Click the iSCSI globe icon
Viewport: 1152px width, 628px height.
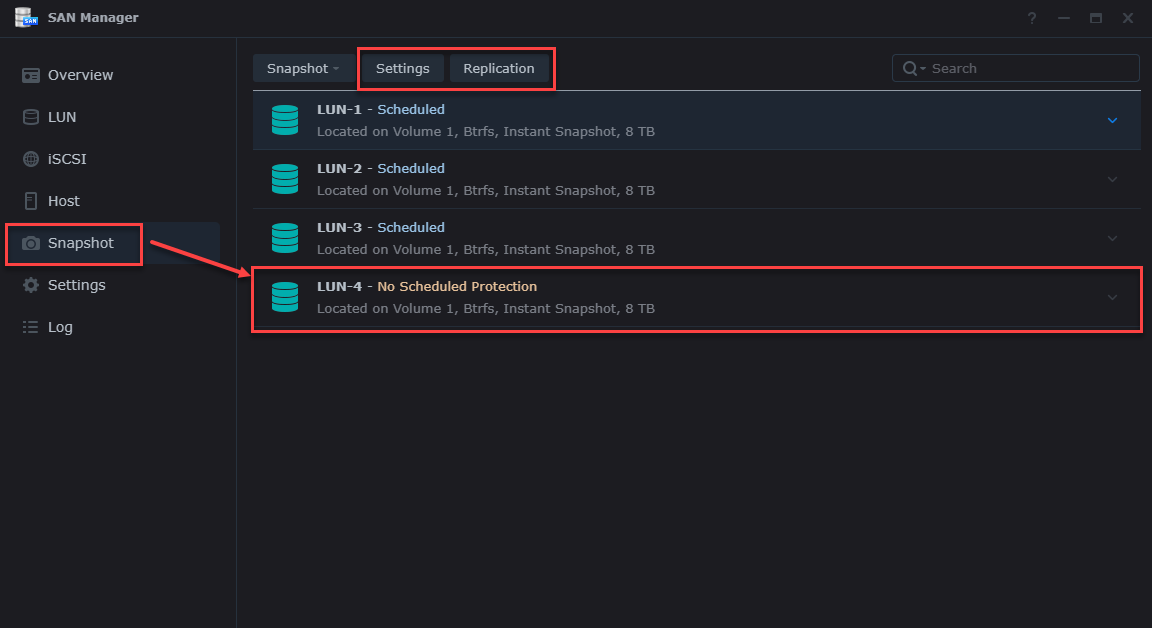point(31,159)
